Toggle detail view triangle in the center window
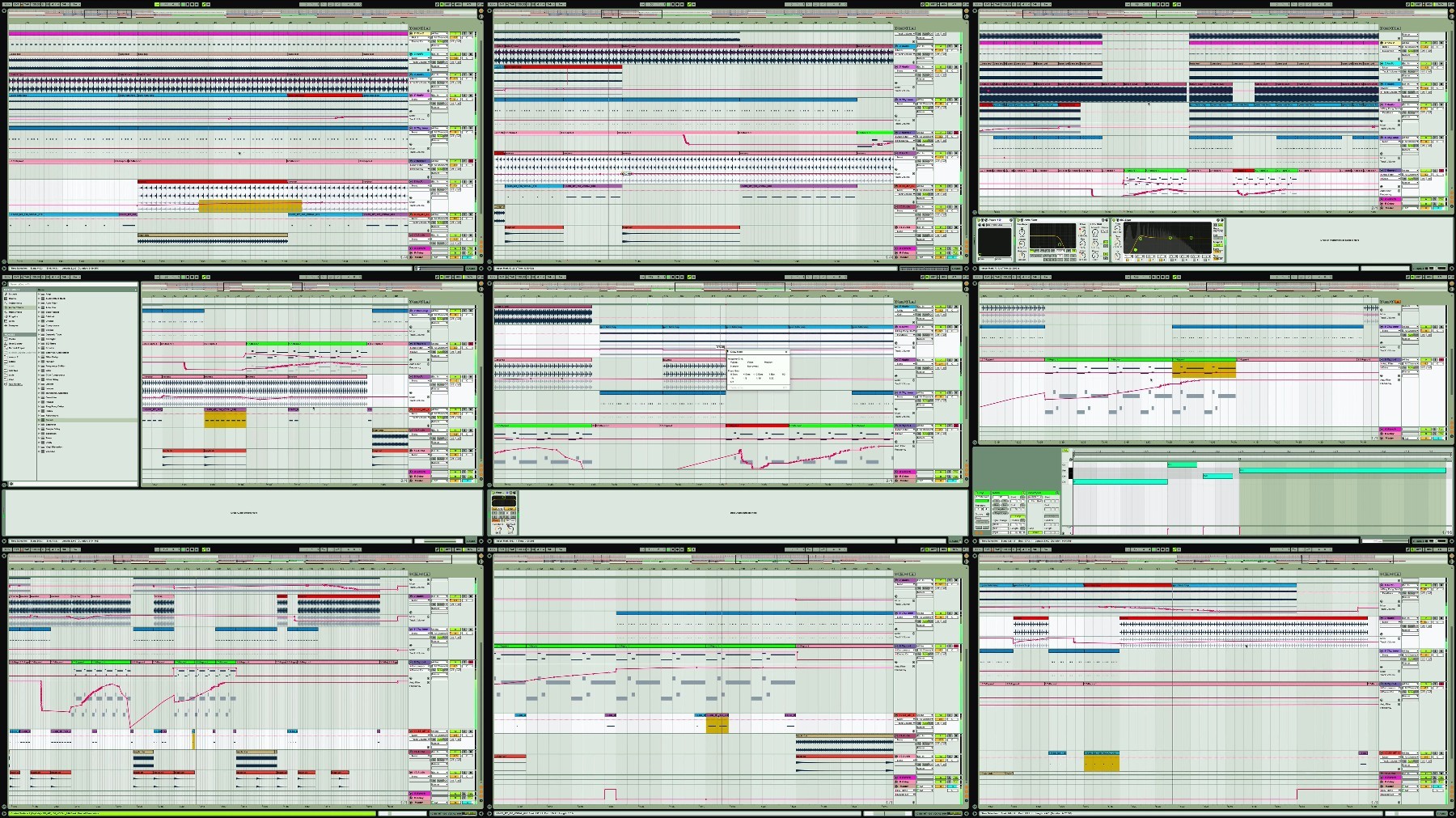 click(x=967, y=540)
